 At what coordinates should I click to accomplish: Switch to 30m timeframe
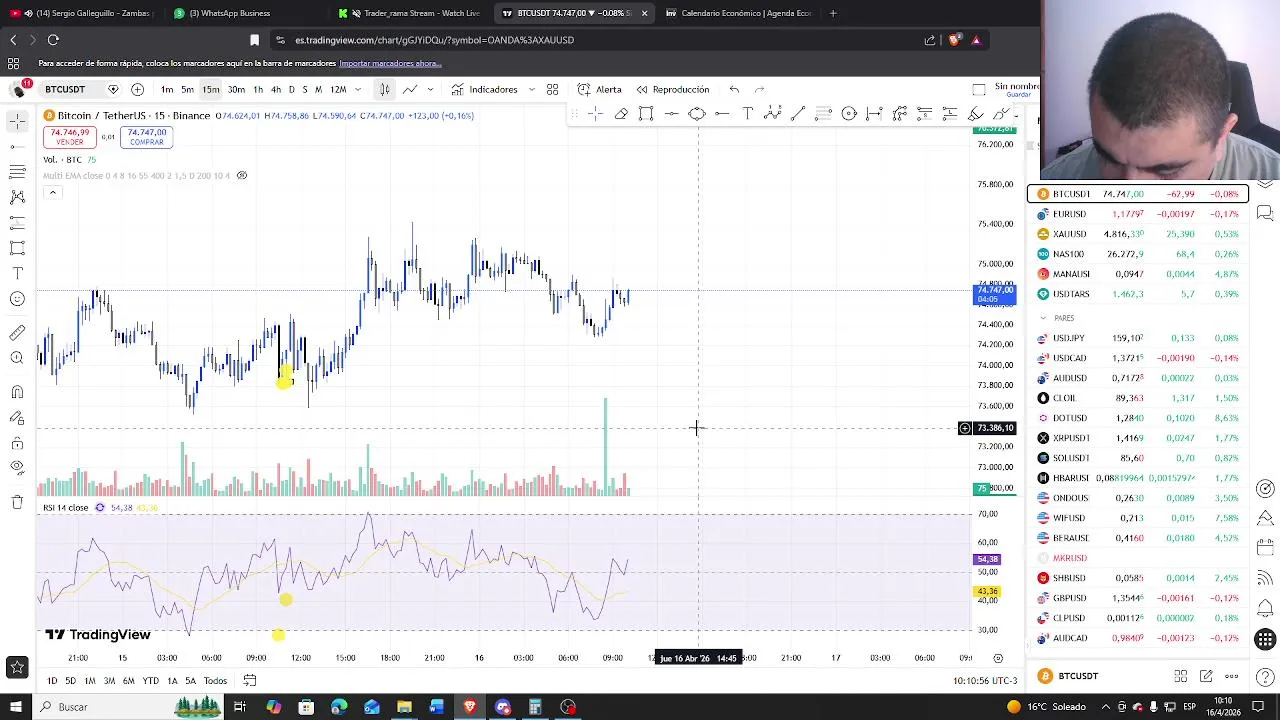pos(236,89)
